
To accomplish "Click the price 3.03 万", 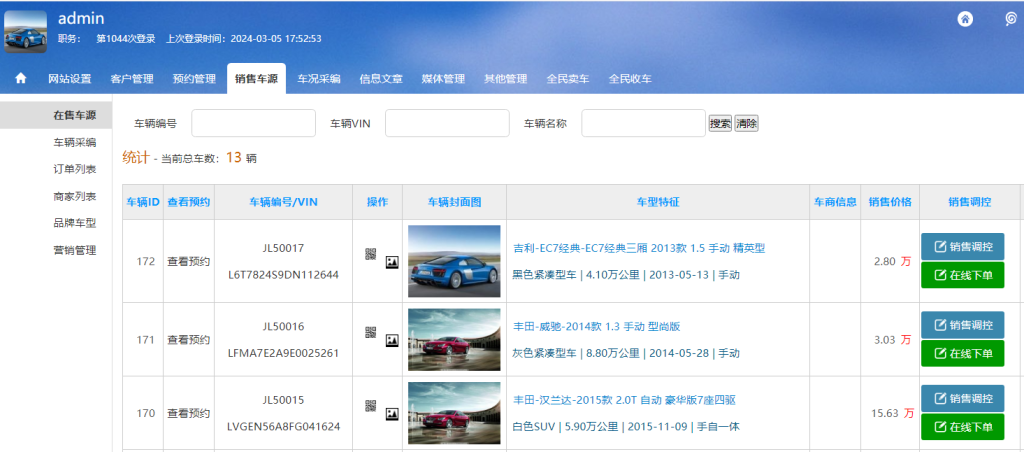I will point(893,340).
